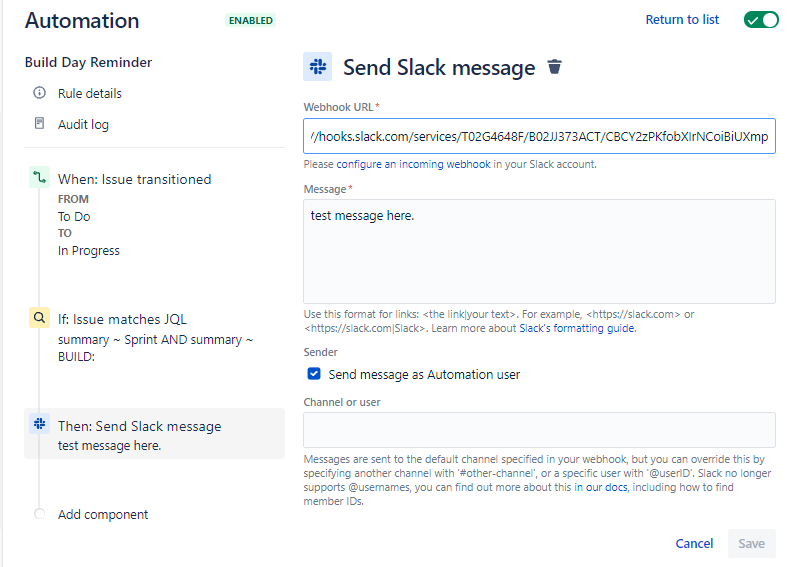
Task: Add component to the rule
Action: pyautogui.click(x=103, y=514)
